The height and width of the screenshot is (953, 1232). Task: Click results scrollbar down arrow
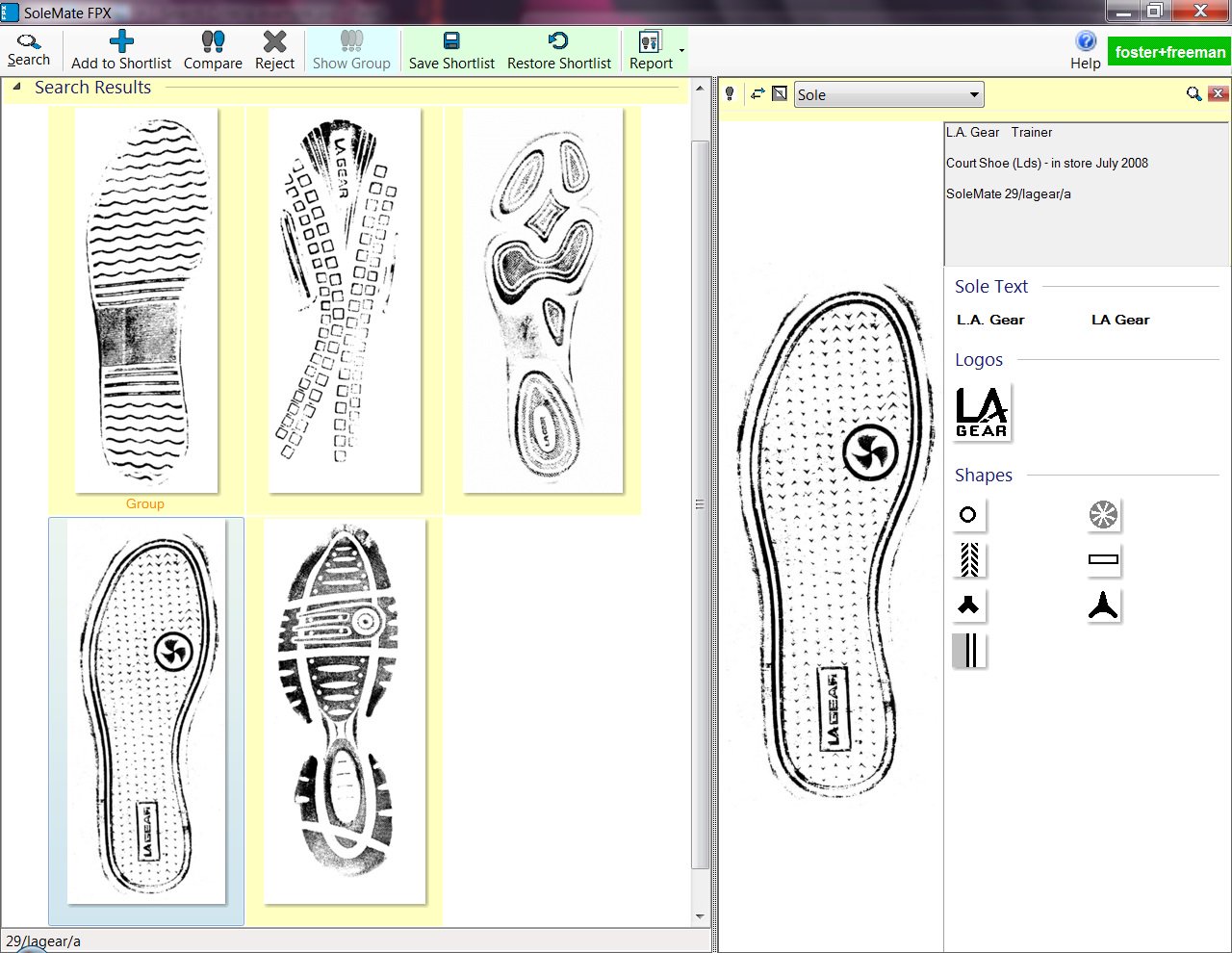(700, 916)
